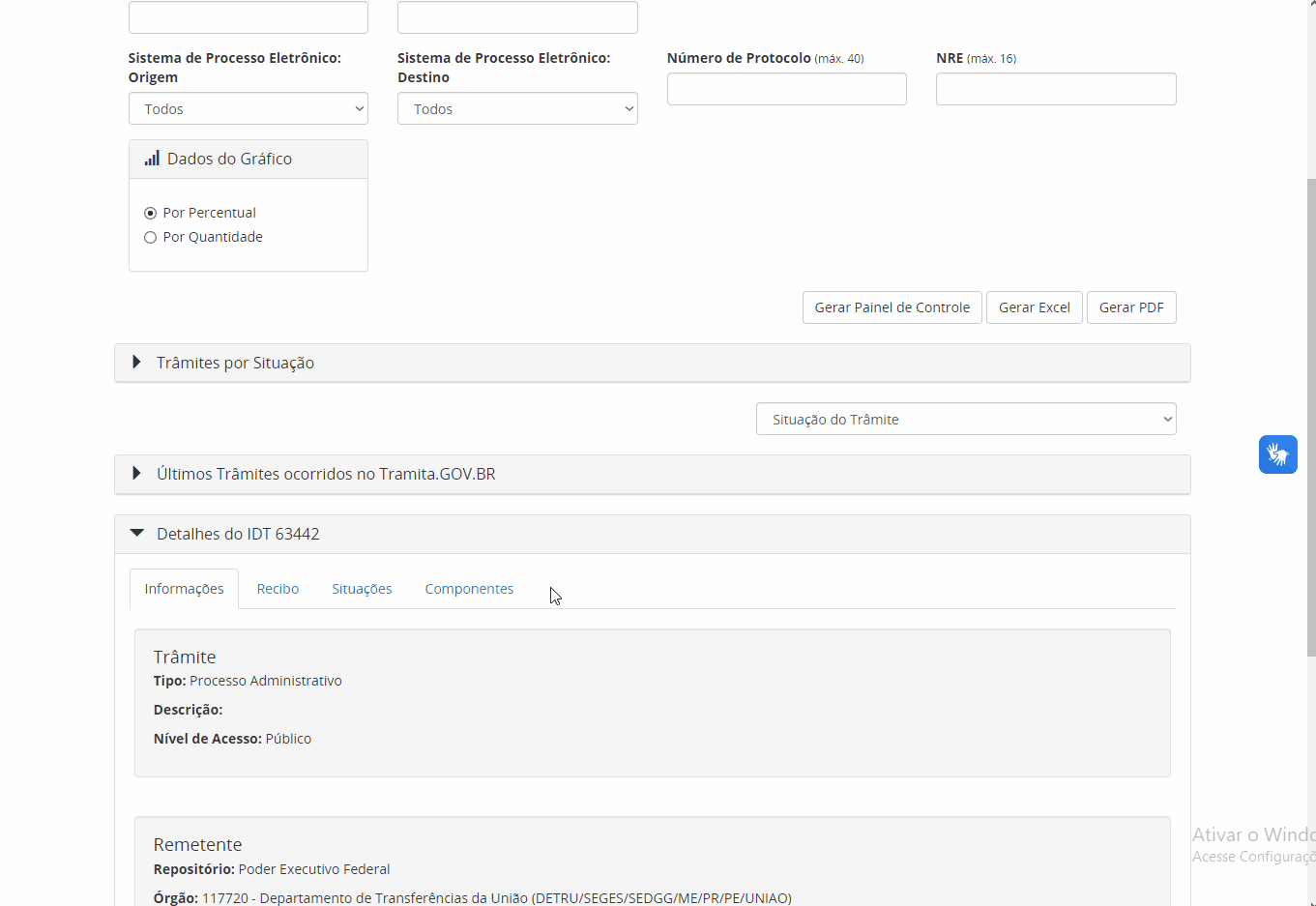Click the Gerar Excel button
This screenshot has width=1316, height=906.
(x=1034, y=307)
